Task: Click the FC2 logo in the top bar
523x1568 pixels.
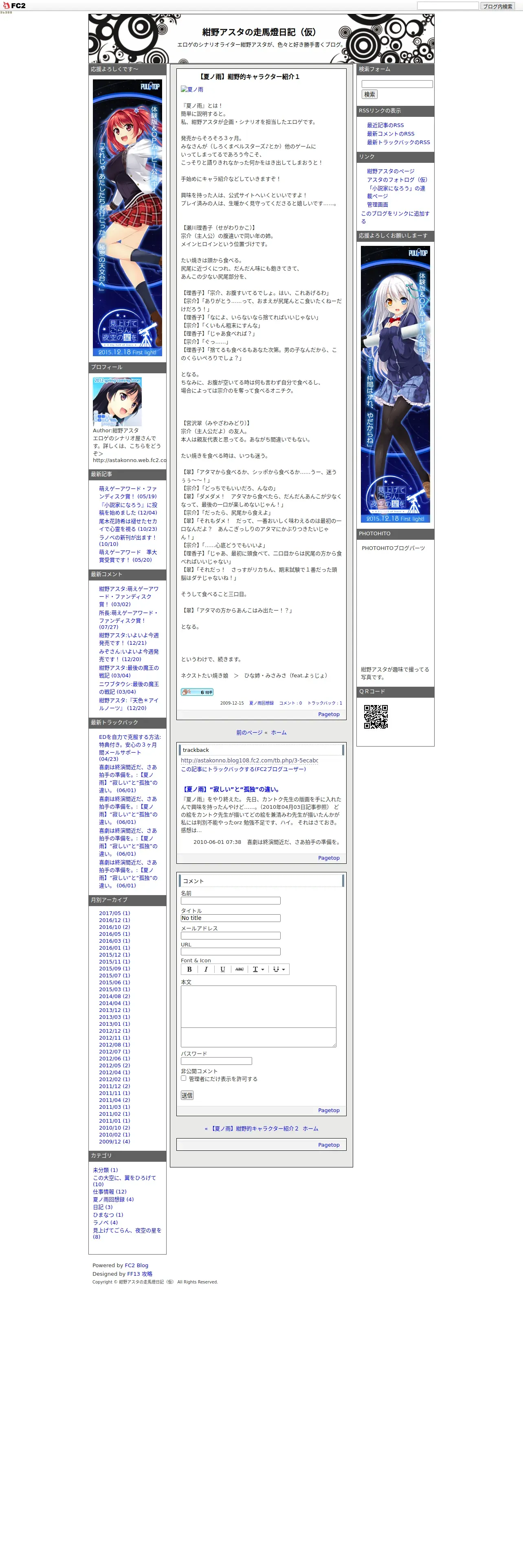Action: [x=14, y=5]
